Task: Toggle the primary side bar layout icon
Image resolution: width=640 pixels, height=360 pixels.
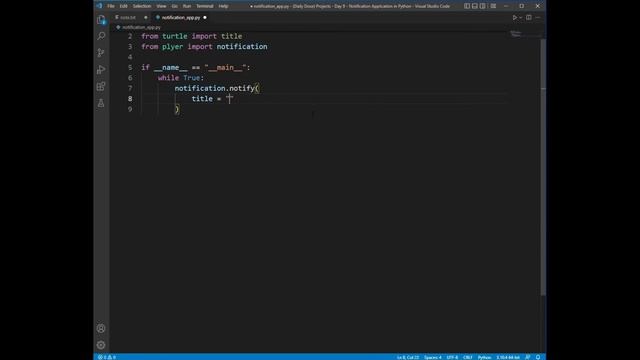Action: click(467, 6)
